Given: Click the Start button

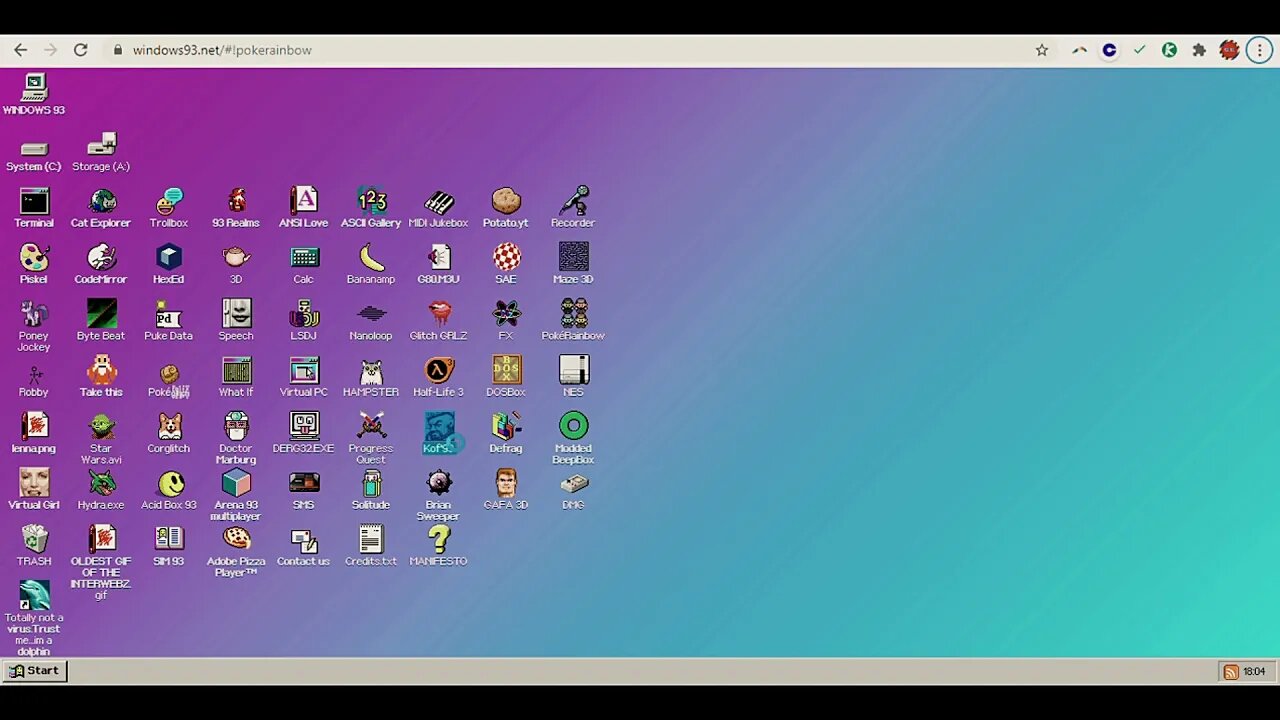Looking at the screenshot, I should click(35, 671).
